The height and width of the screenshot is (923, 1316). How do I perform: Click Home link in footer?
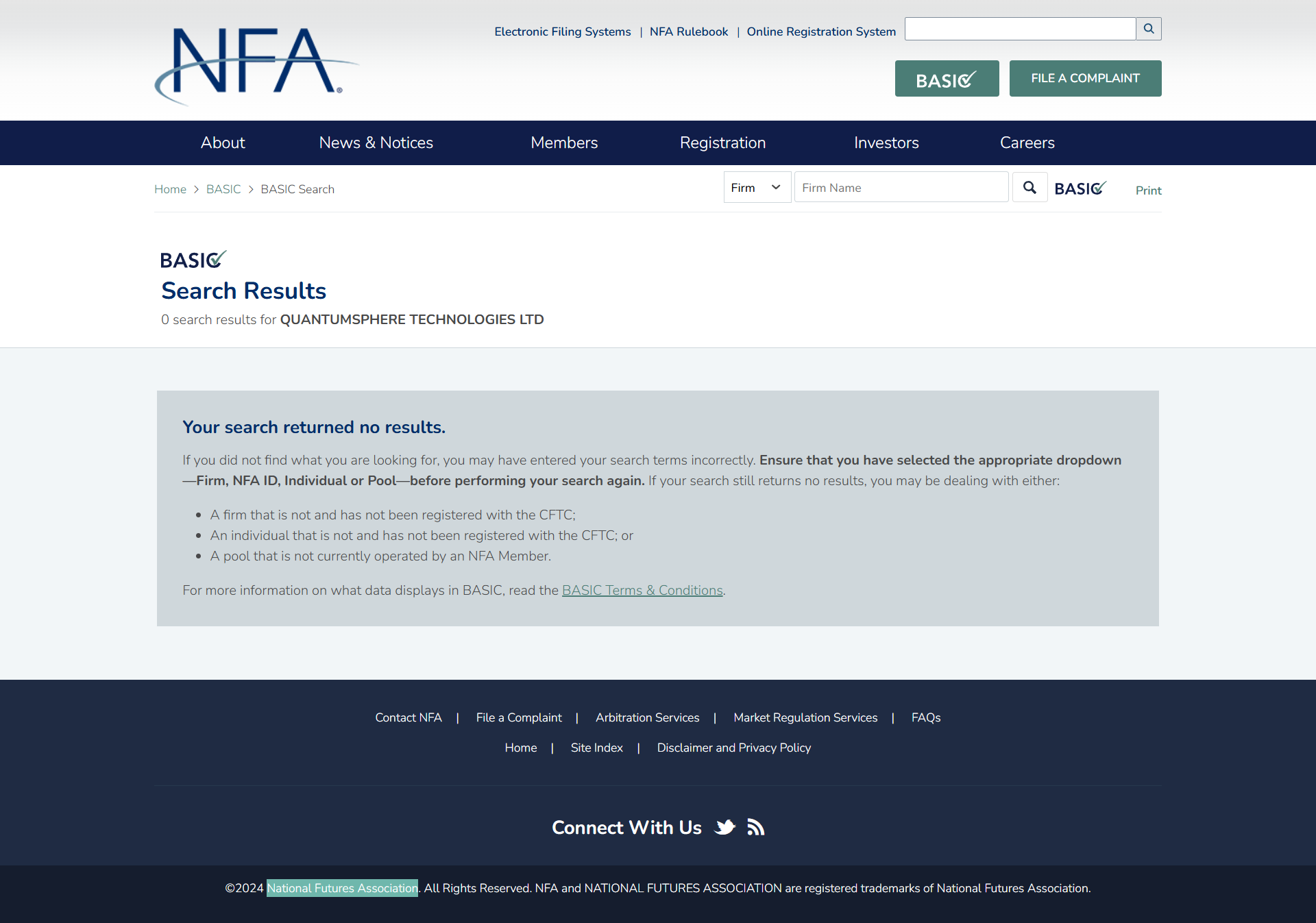click(x=521, y=748)
